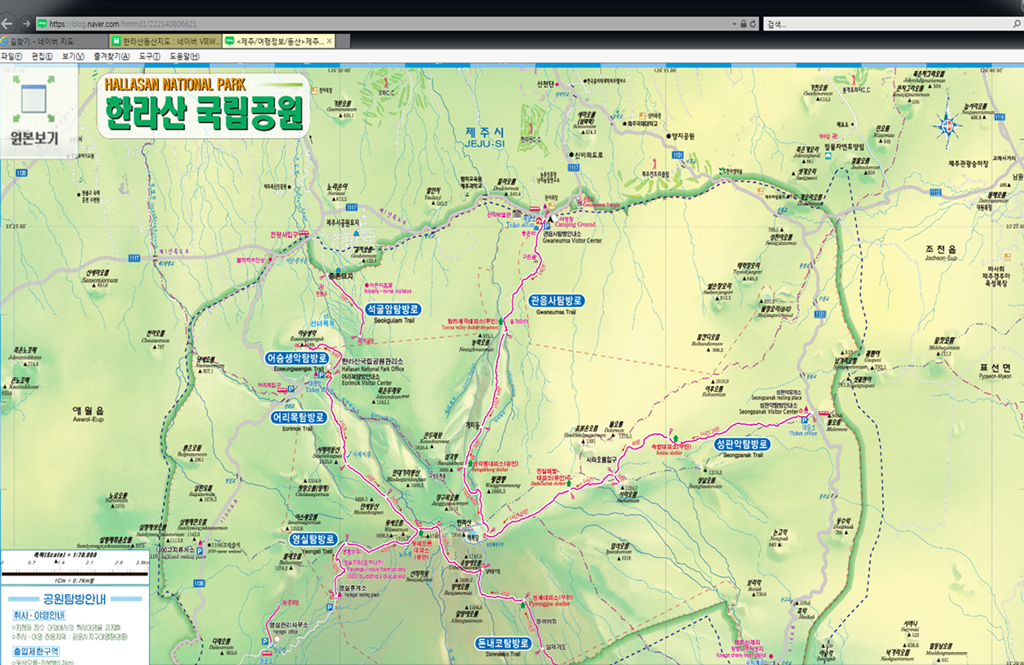Click the 석굴암탐방로 trail label
The image size is (1024, 665).
(x=392, y=309)
